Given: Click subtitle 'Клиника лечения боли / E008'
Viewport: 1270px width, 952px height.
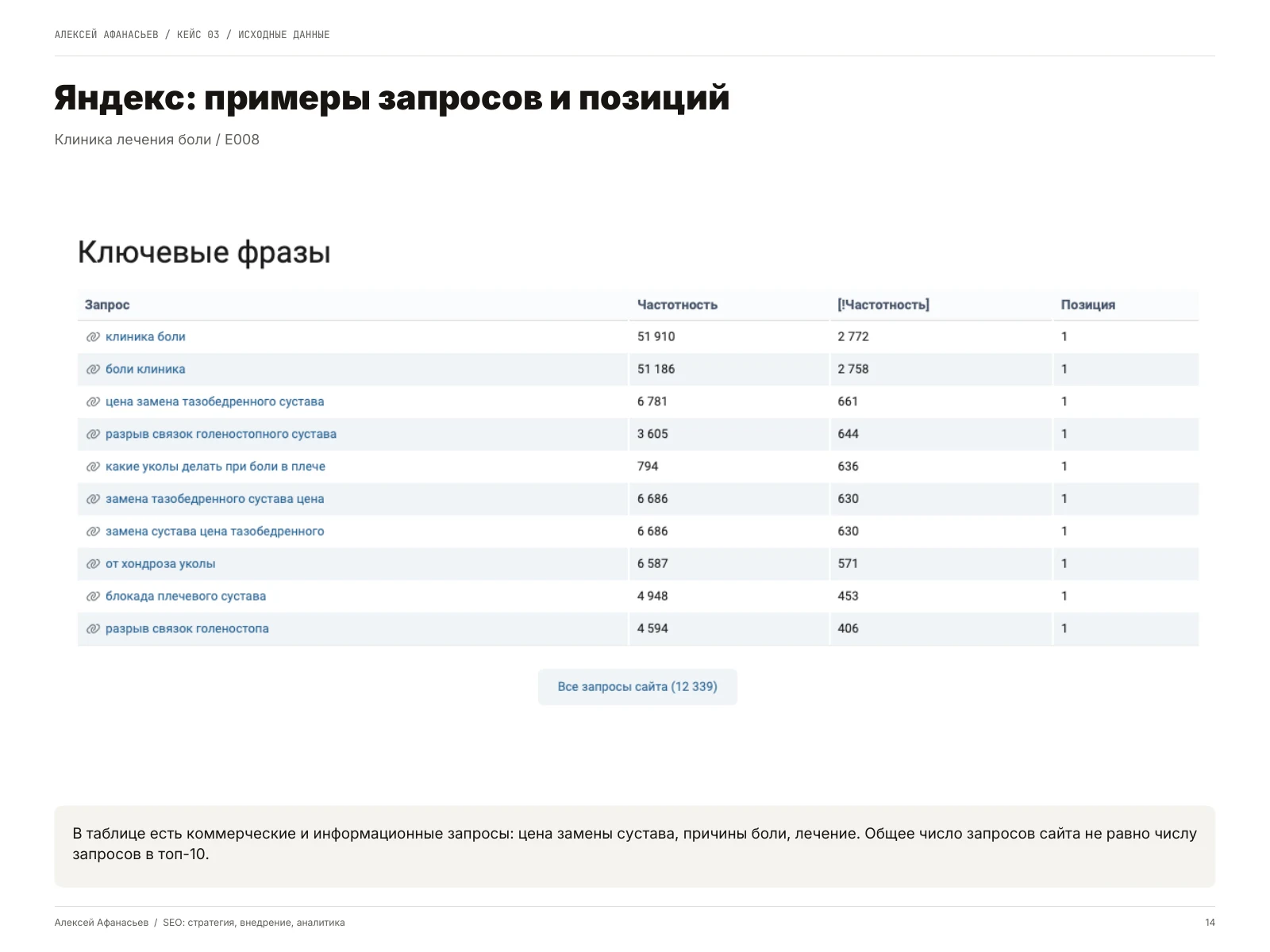Looking at the screenshot, I should [x=157, y=140].
